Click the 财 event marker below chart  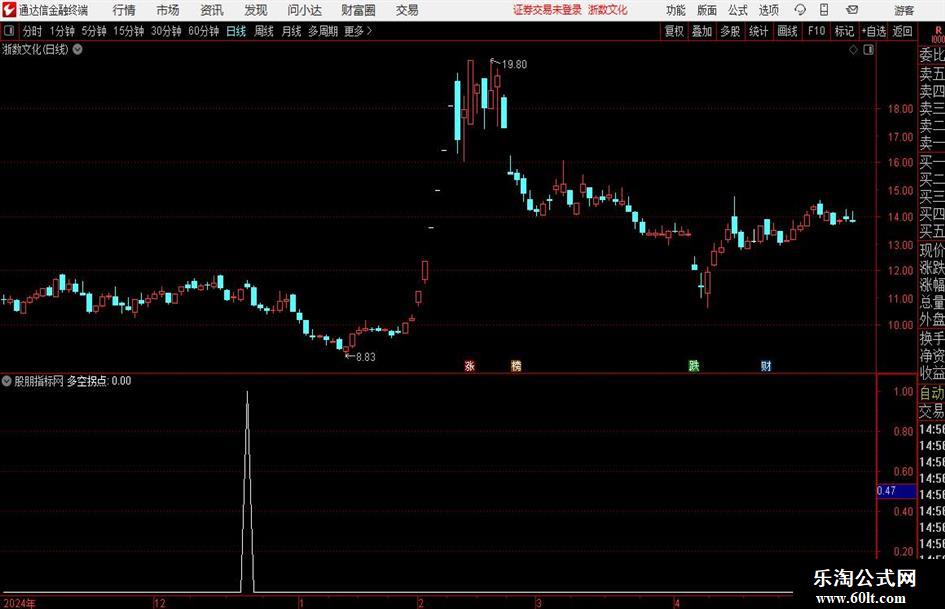pos(765,365)
